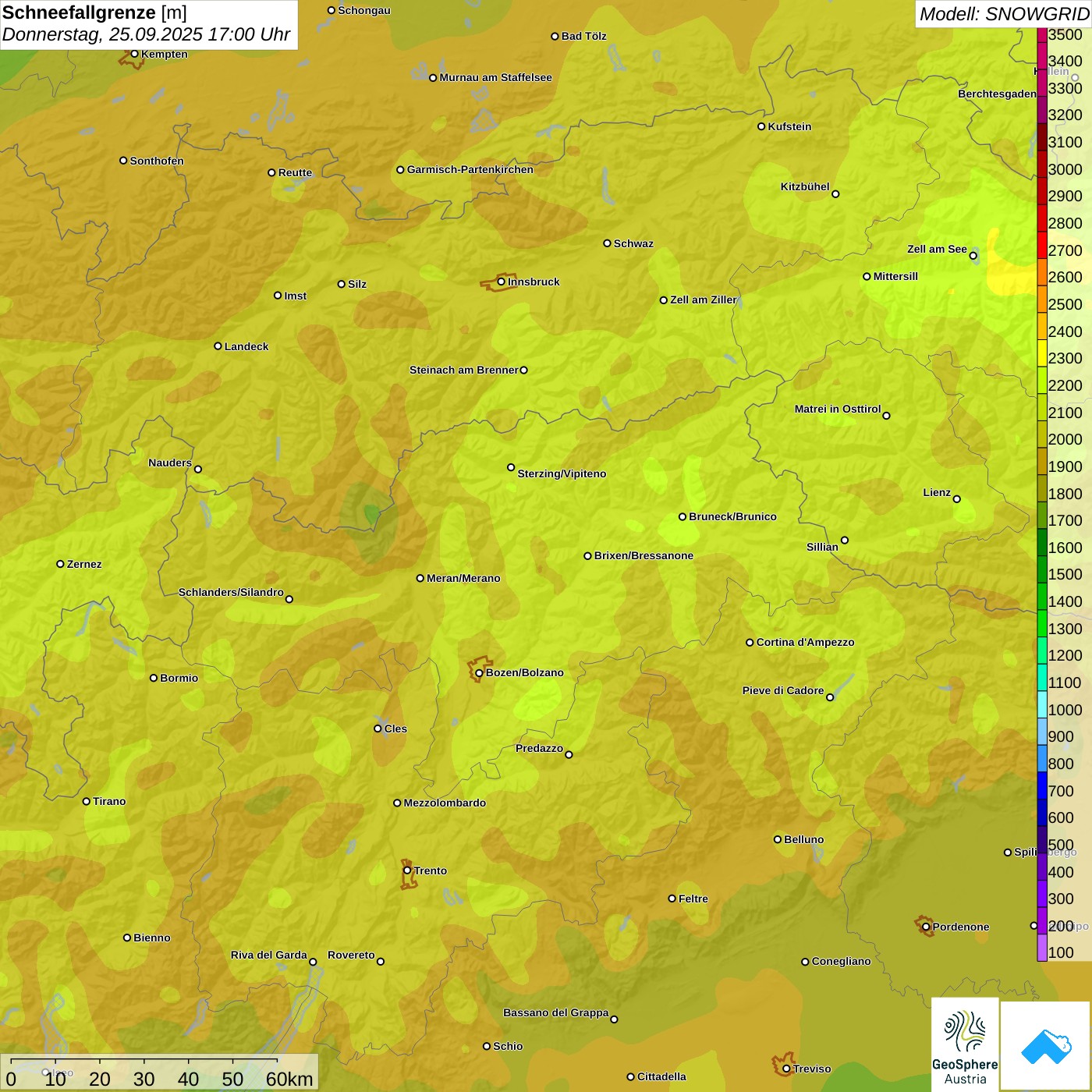Click the Cittadella label
Viewport: 1092px width, 1092px height.
[661, 1076]
